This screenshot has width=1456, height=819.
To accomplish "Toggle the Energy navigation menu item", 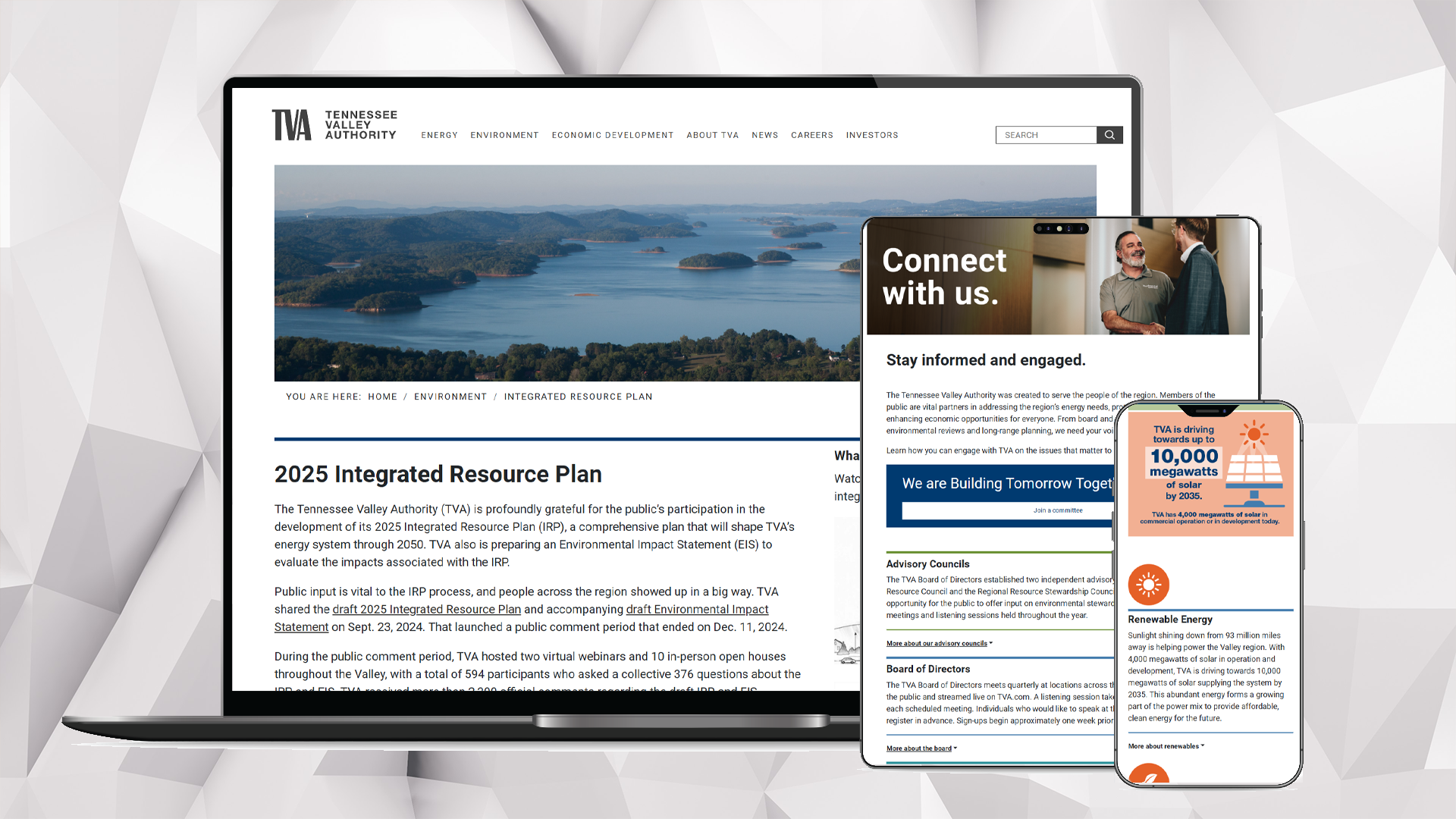I will pyautogui.click(x=438, y=135).
